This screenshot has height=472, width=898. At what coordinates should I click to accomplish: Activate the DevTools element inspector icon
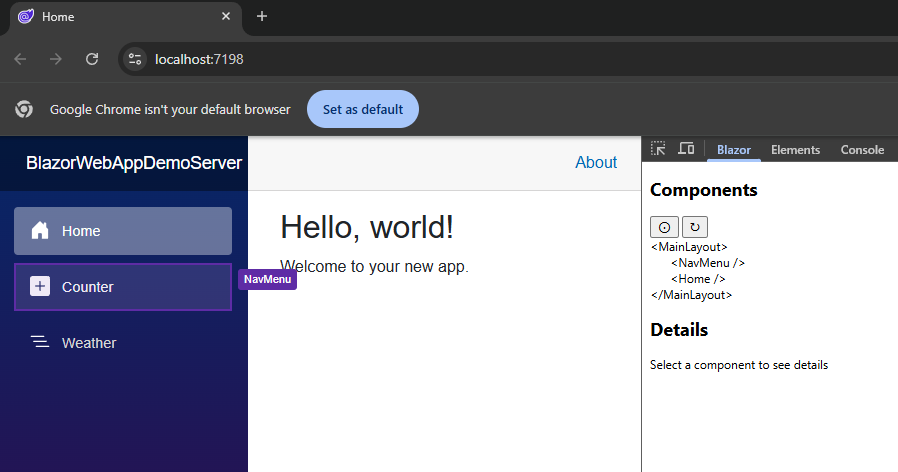click(x=658, y=149)
